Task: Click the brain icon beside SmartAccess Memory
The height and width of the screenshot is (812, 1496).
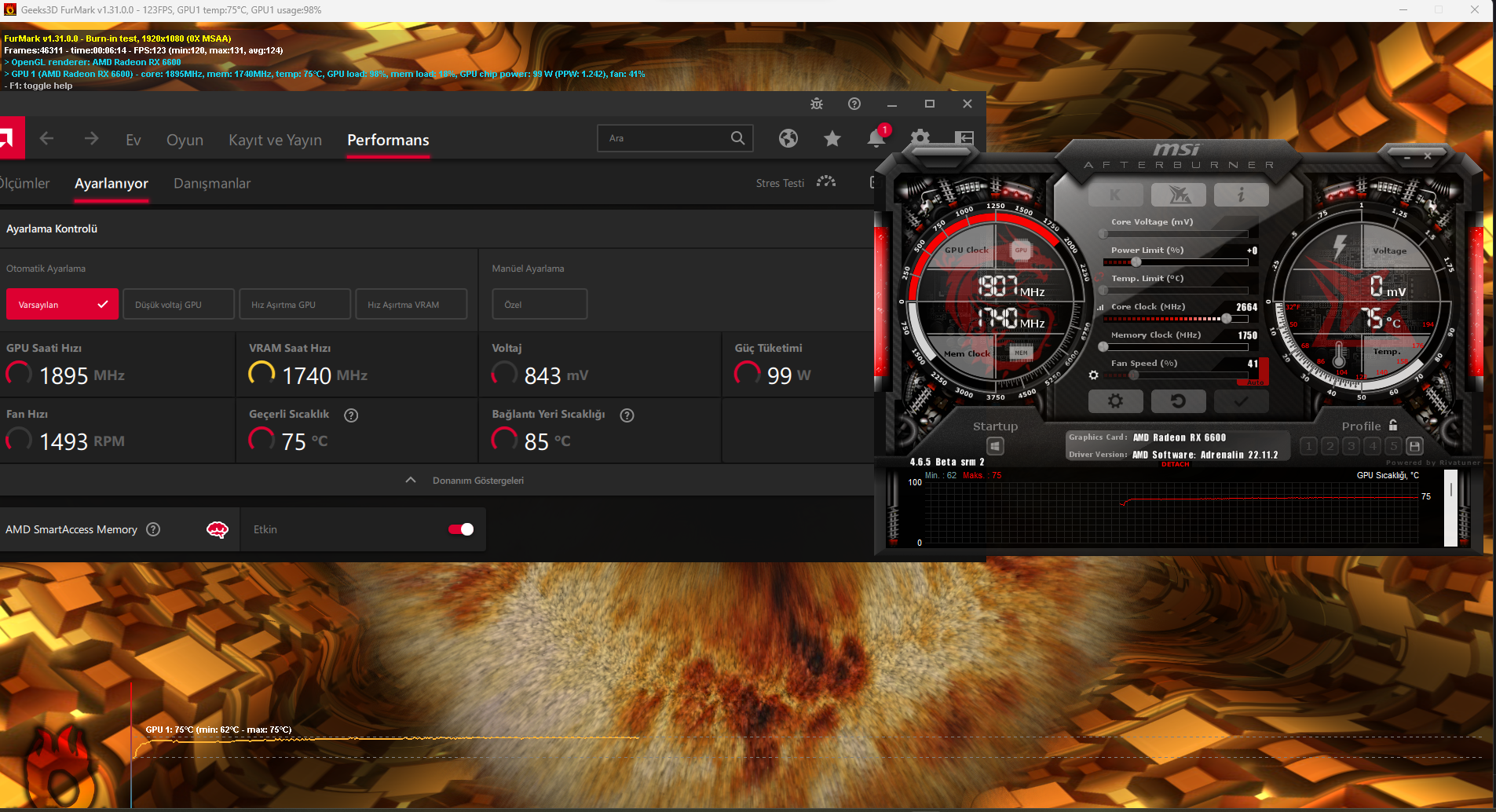Action: point(218,530)
